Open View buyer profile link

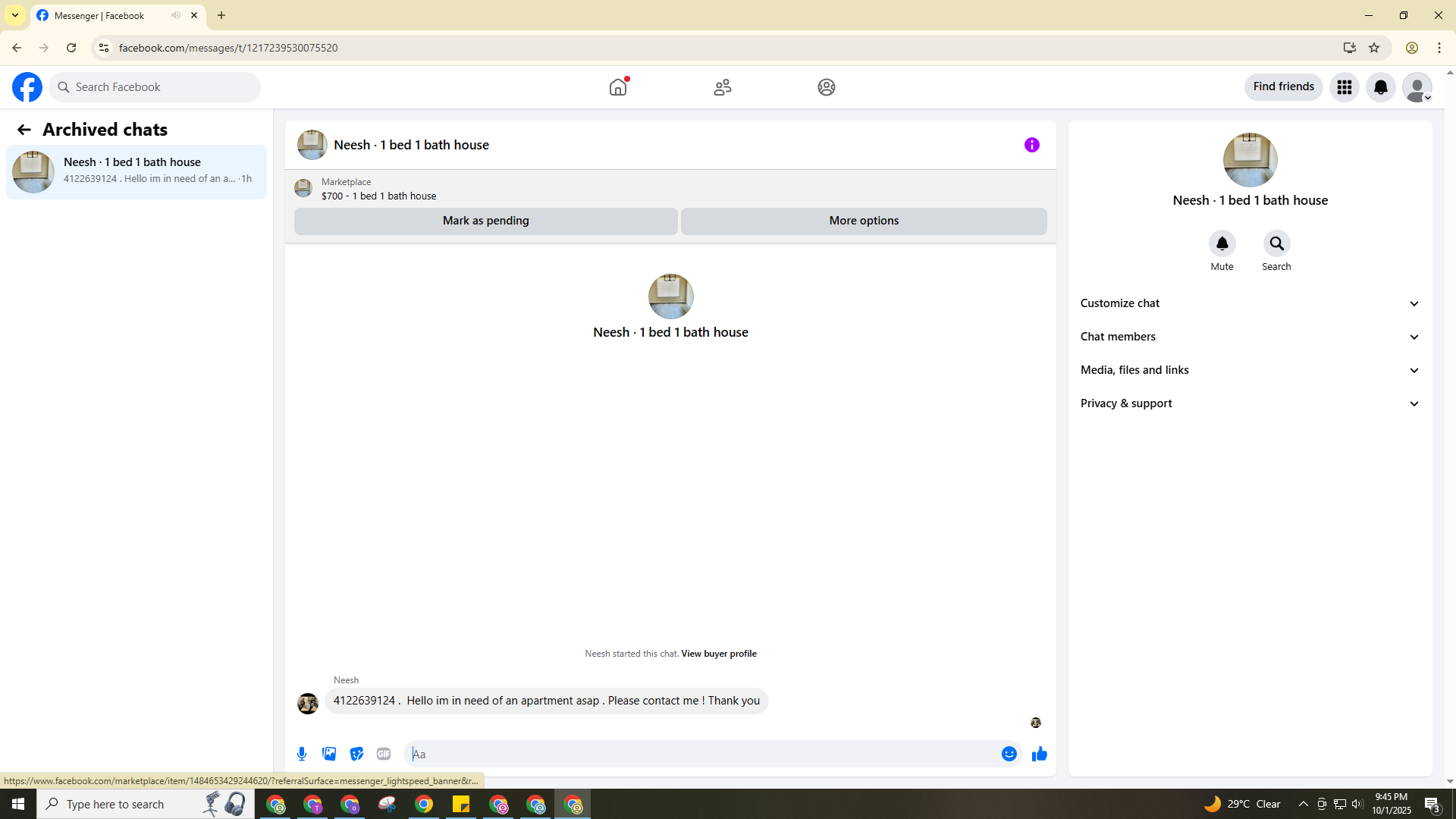coord(718,654)
